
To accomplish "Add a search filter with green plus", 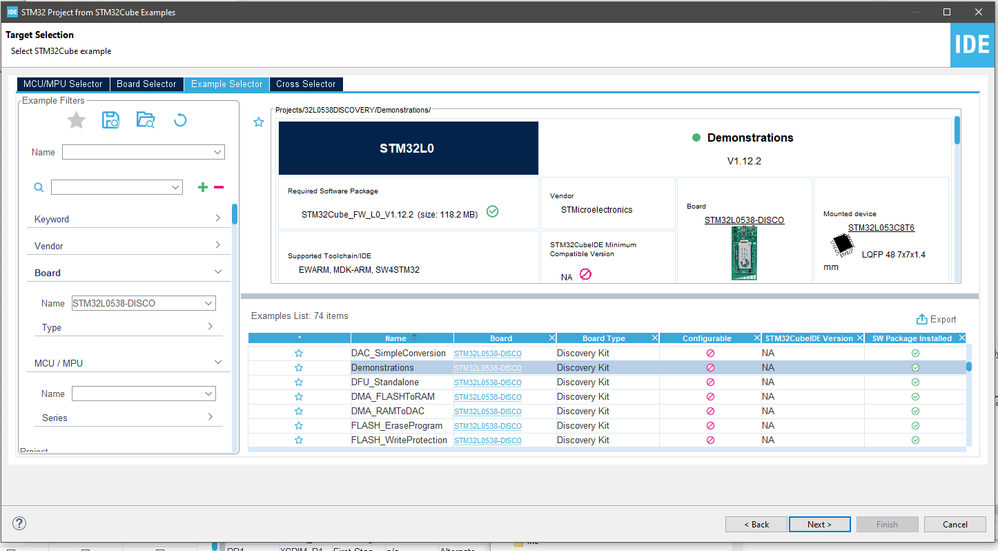I will click(x=202, y=187).
